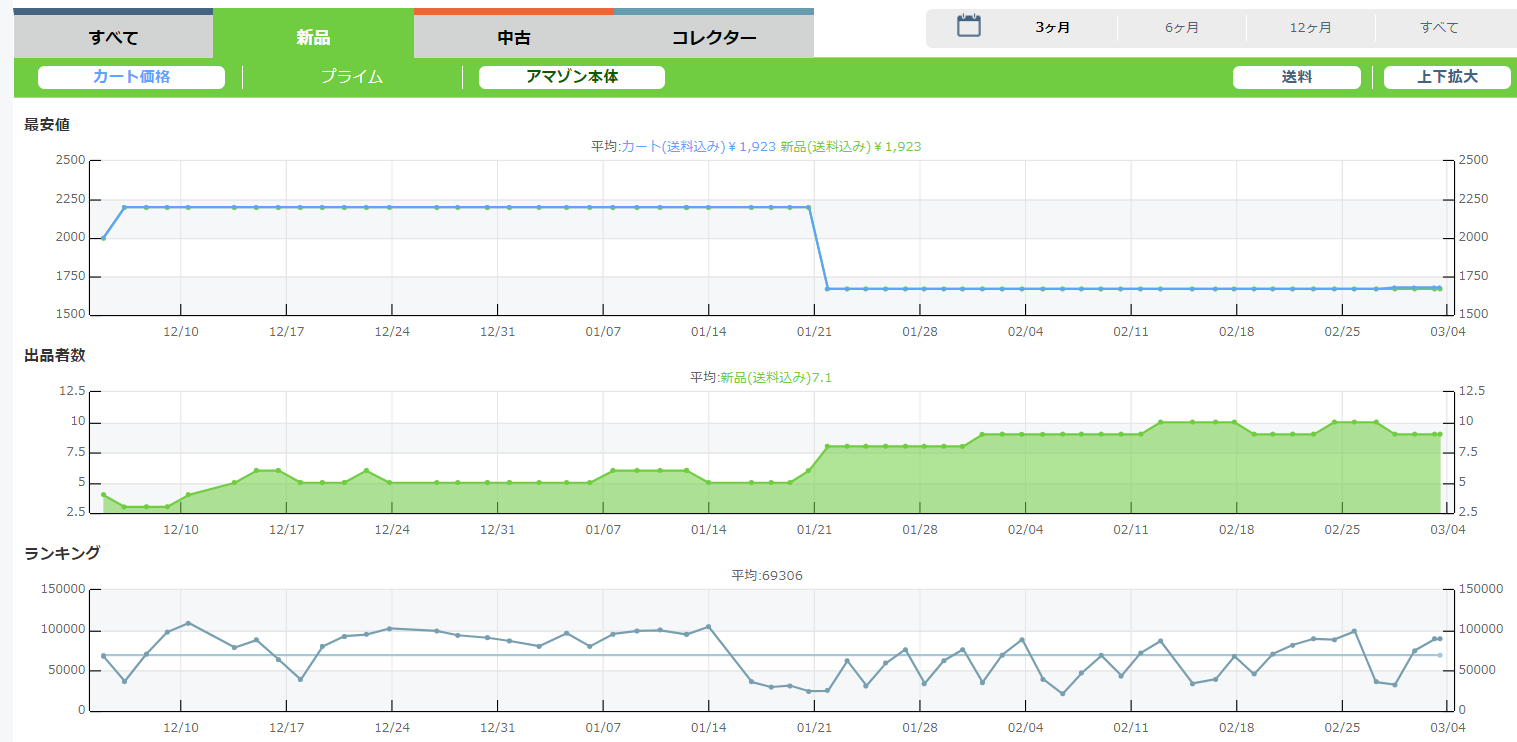Select the 新品 tab
Screen dimensions: 1517x742
[x=313, y=38]
